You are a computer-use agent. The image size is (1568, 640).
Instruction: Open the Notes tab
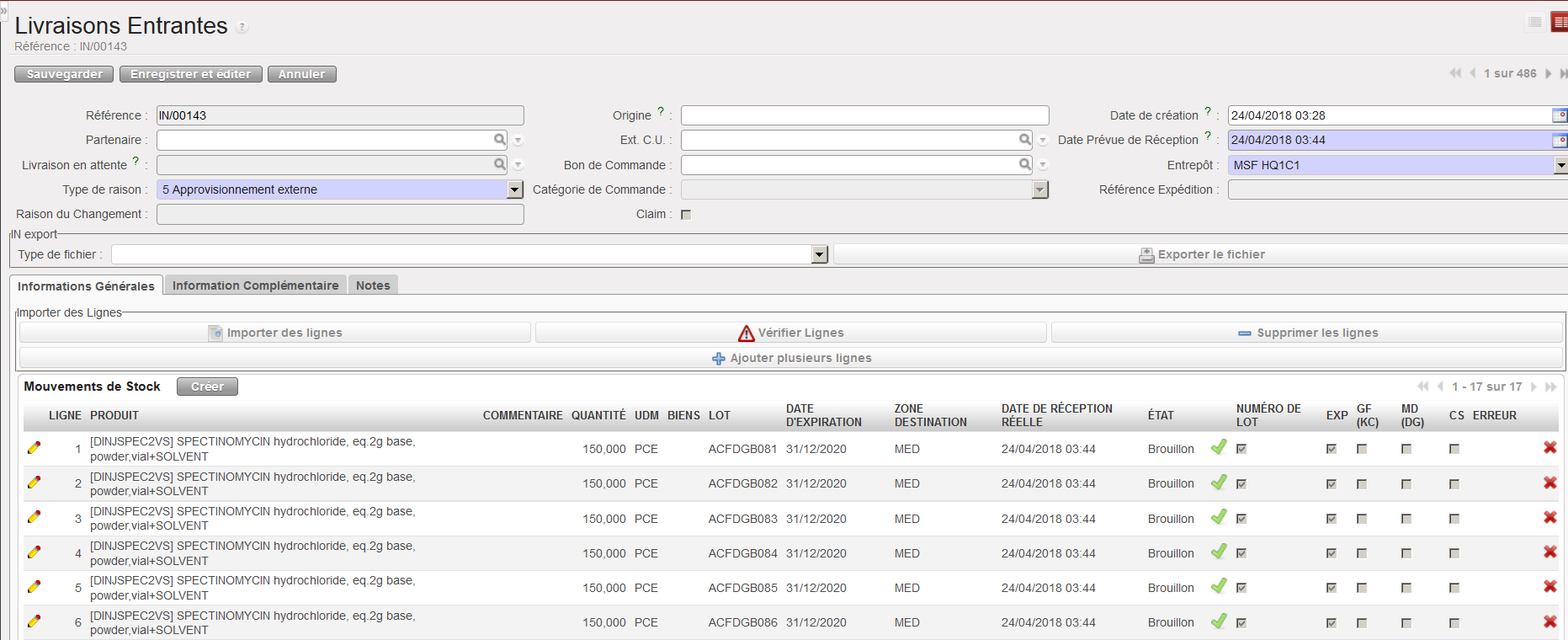point(373,285)
